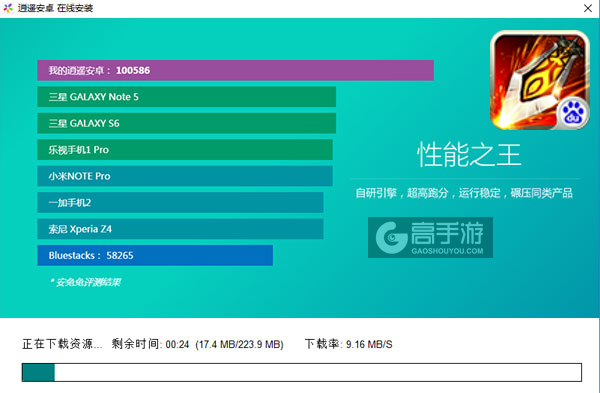
Task: Click the 17.4 MB/223.9 MB size text
Action: coord(239,344)
